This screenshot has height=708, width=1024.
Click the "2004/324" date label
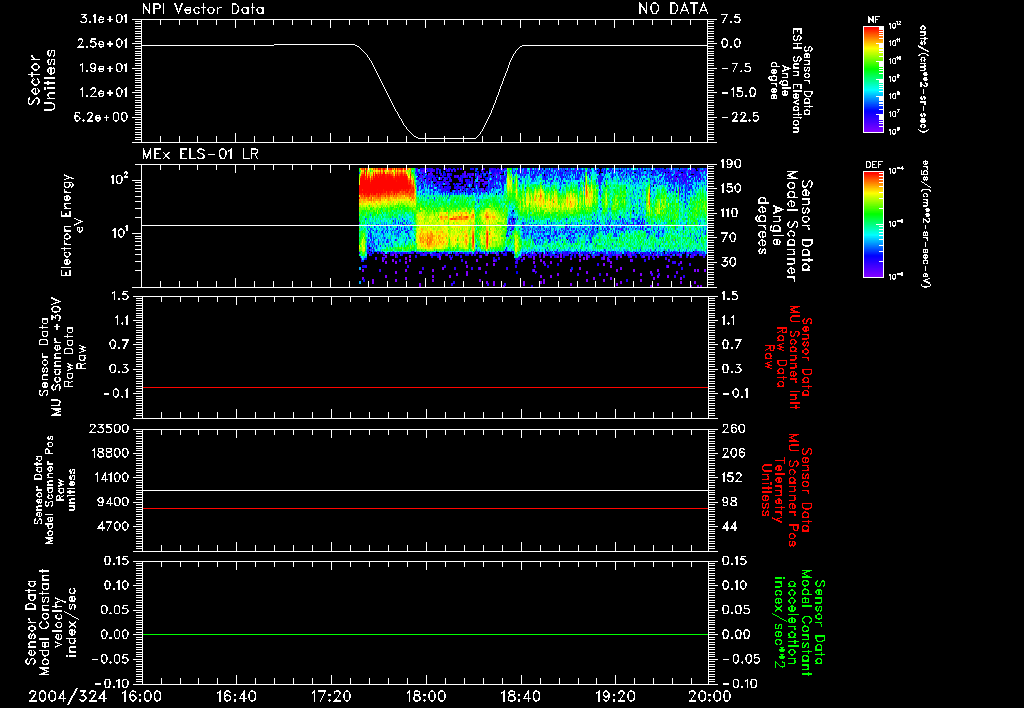coord(67,696)
